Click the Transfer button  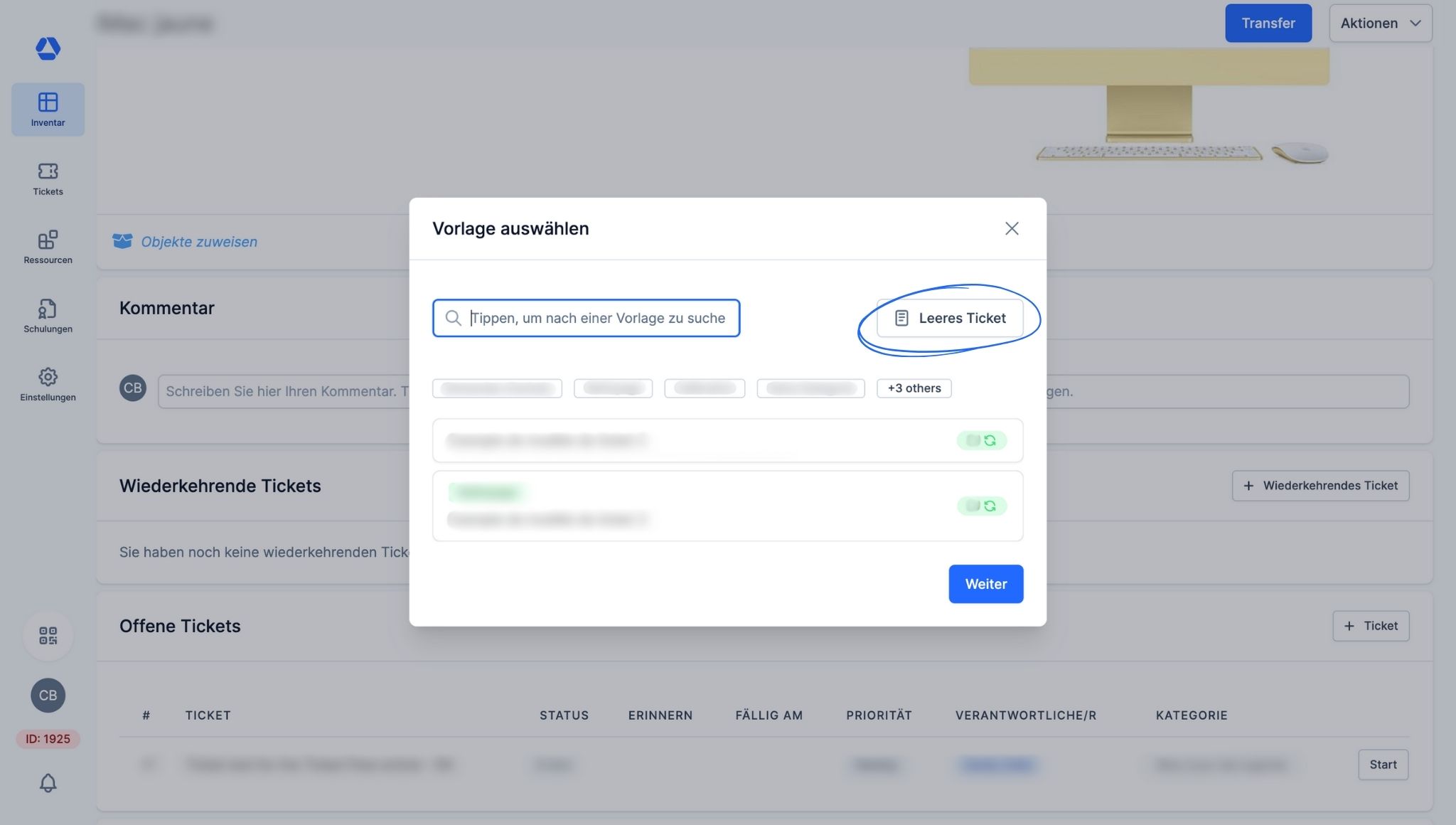[1268, 23]
